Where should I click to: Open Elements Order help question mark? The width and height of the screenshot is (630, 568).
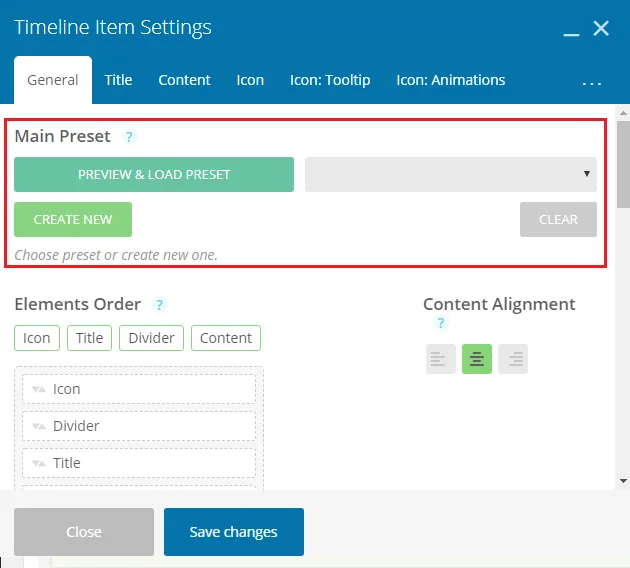(x=159, y=305)
